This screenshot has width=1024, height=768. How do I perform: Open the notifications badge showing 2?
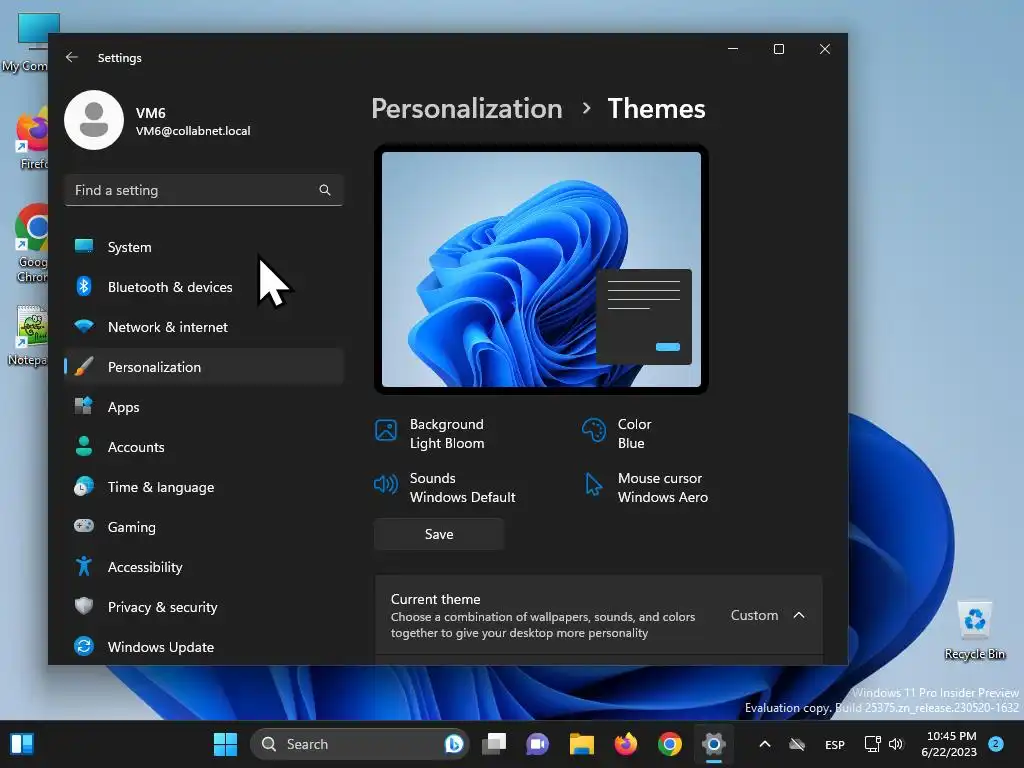tap(996, 743)
